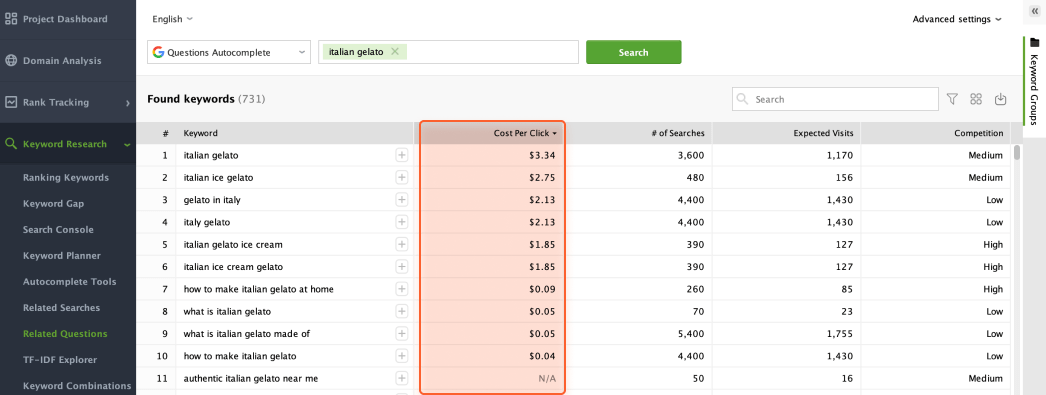Screen dimensions: 1046x395
Task: Open the Keyword Groups side tab
Action: [x=1034, y=81]
